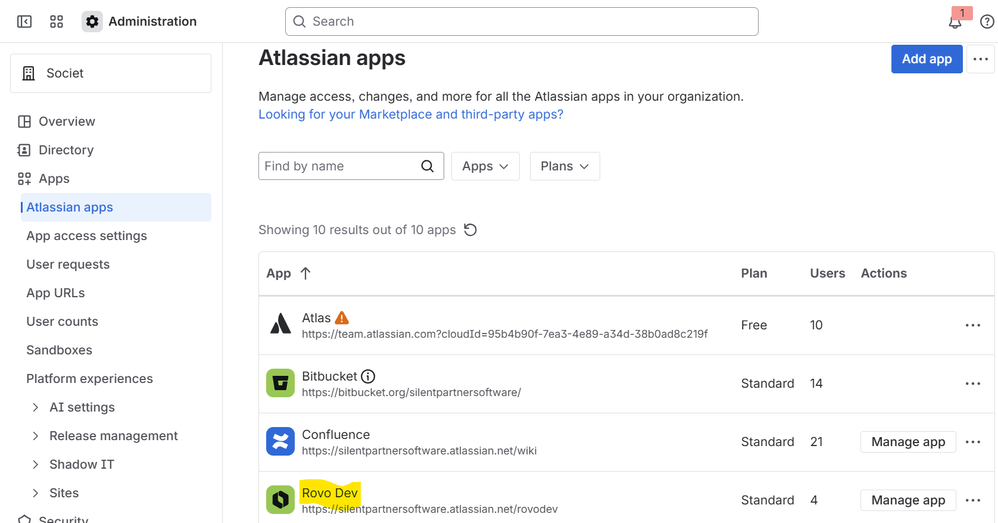Click the Atlas team.atlassian.com URL
Image resolution: width=998 pixels, height=523 pixels.
coord(505,334)
